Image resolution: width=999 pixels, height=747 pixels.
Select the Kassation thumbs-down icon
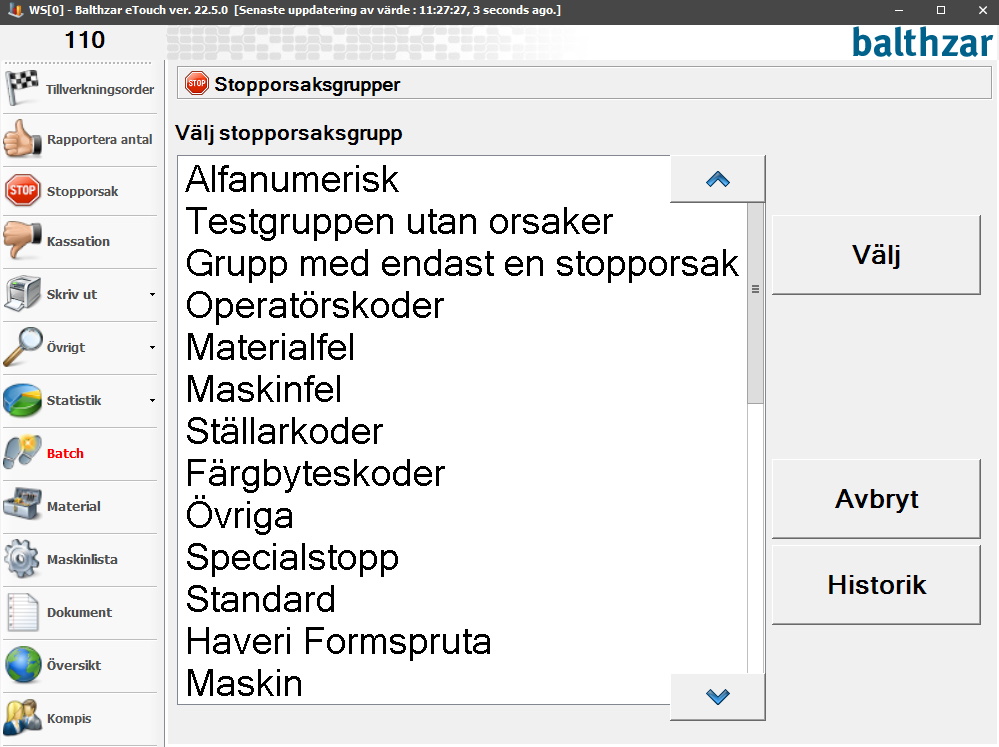coord(22,240)
